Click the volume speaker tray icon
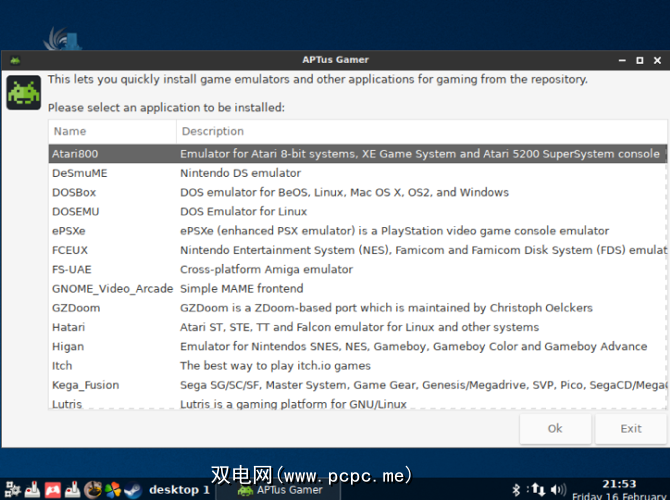670x500 pixels. [558, 490]
